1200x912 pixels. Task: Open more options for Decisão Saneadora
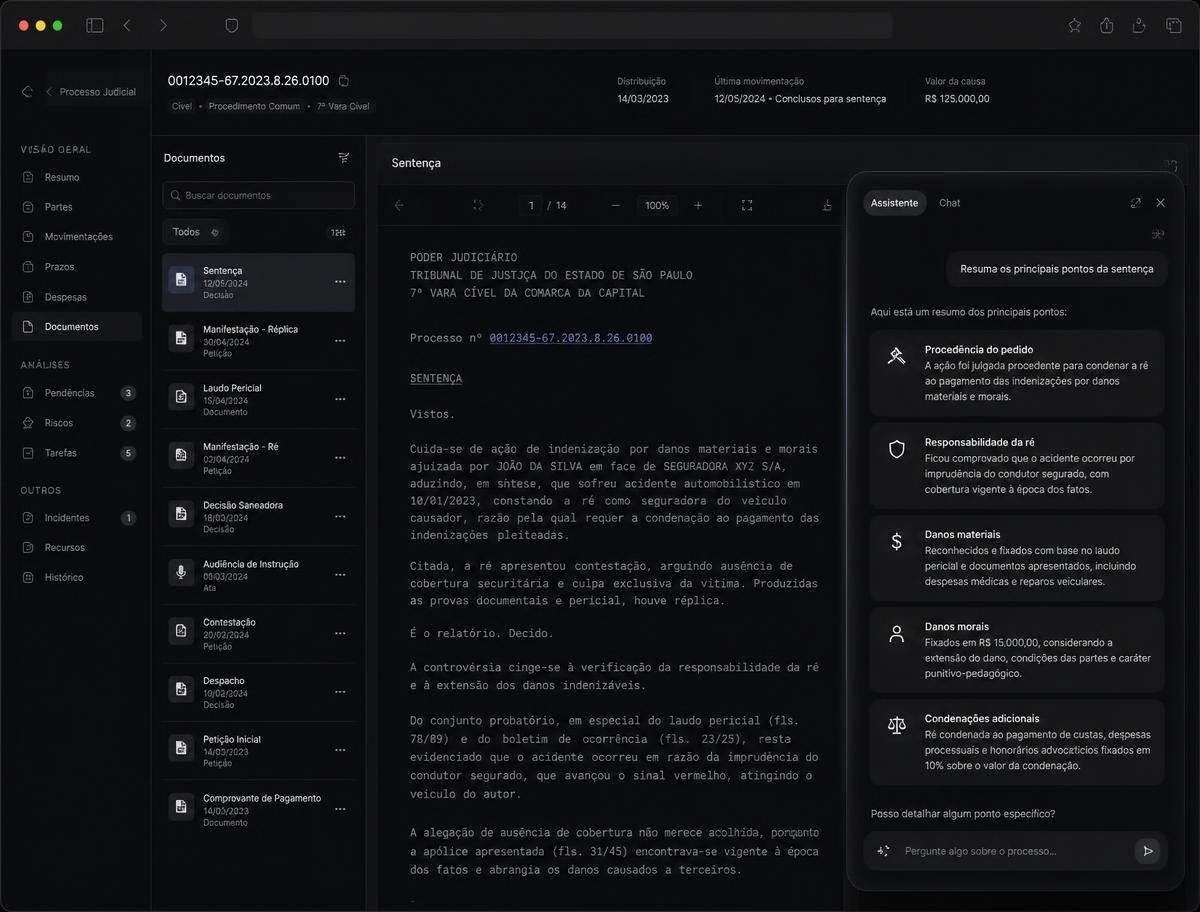(x=340, y=516)
